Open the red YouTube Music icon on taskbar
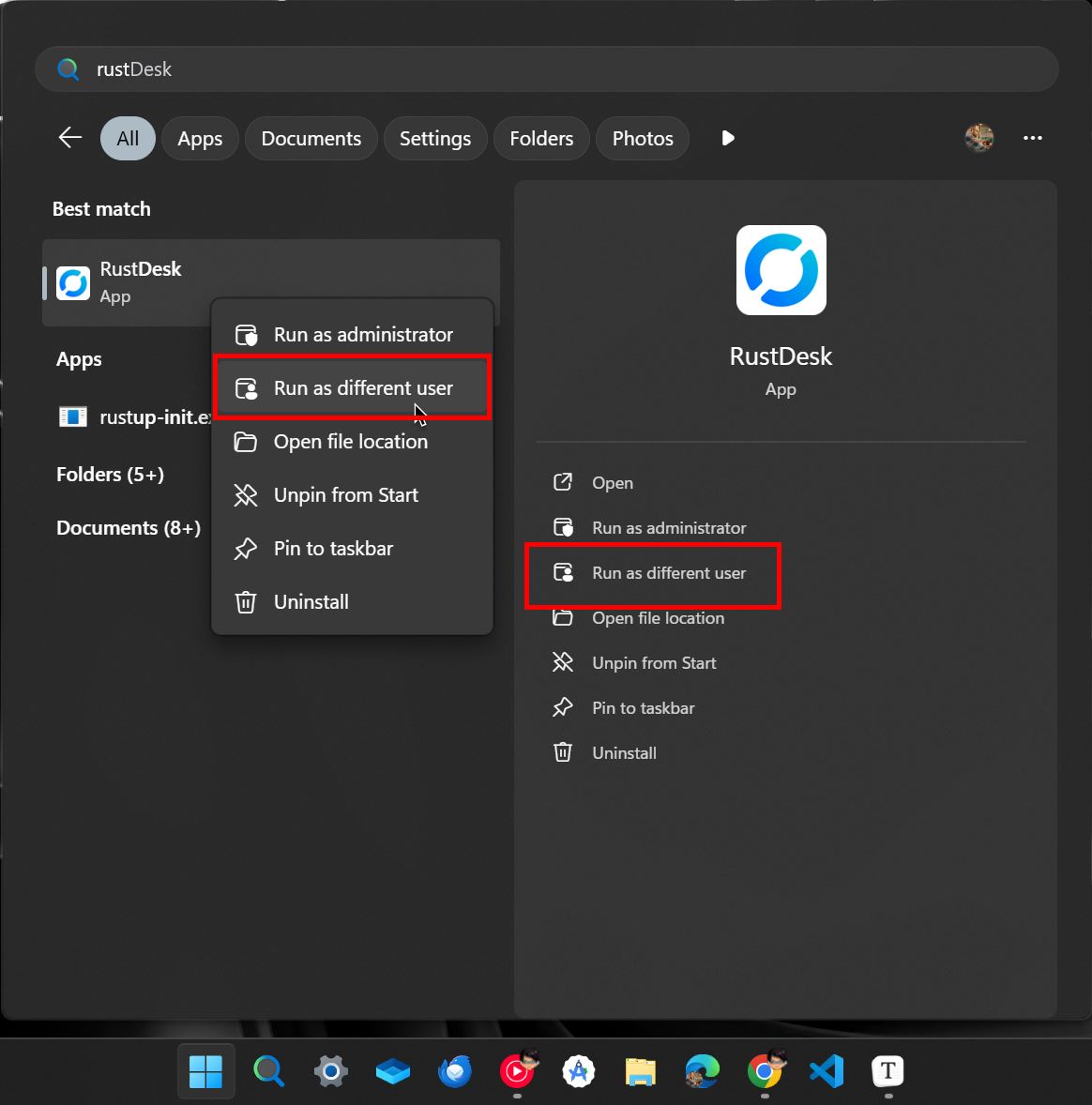This screenshot has width=1092, height=1105. coord(518,1071)
